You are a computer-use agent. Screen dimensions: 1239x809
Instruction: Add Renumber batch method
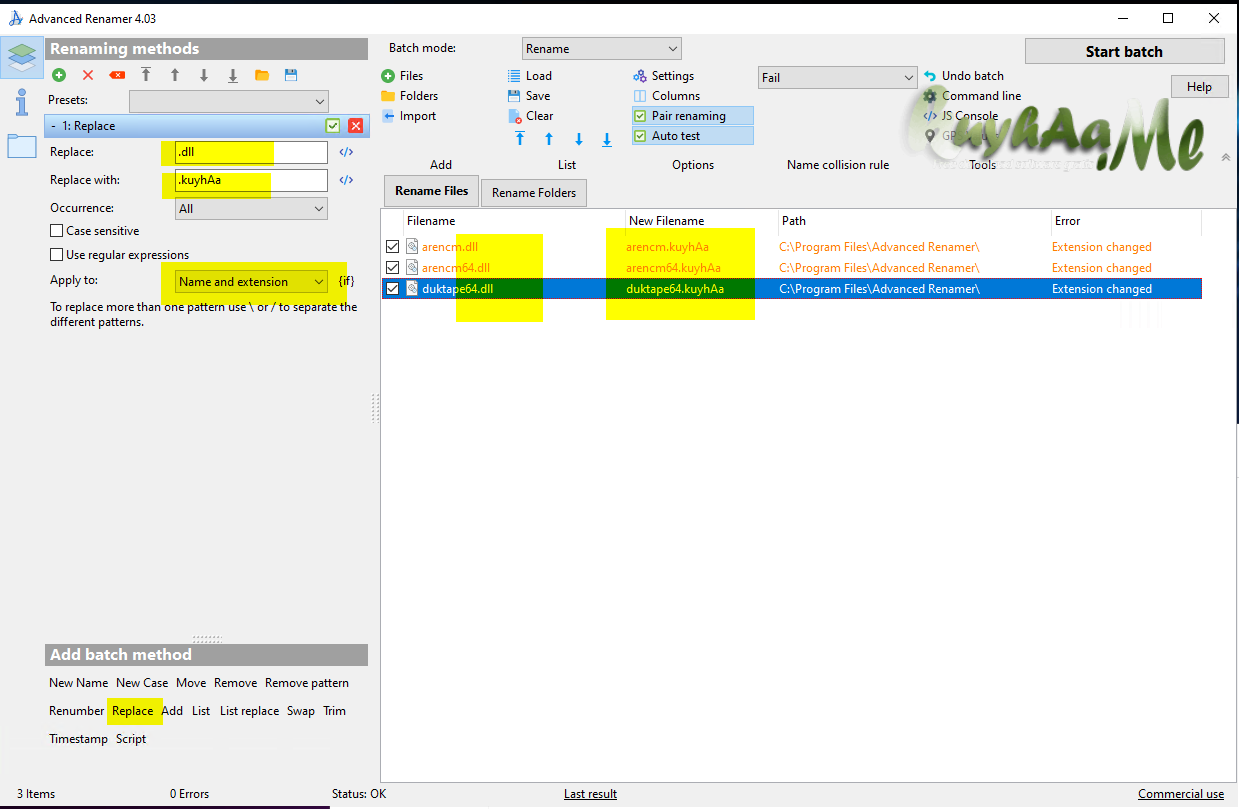coord(76,711)
